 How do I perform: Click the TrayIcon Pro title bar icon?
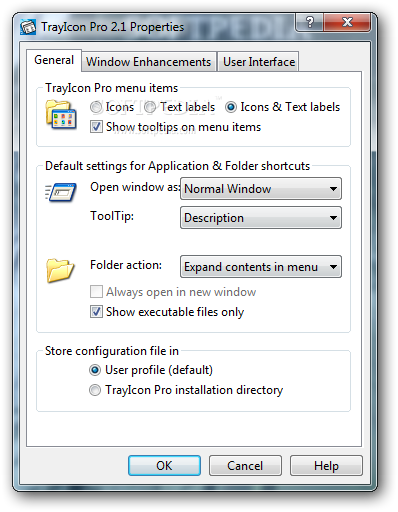(x=28, y=27)
